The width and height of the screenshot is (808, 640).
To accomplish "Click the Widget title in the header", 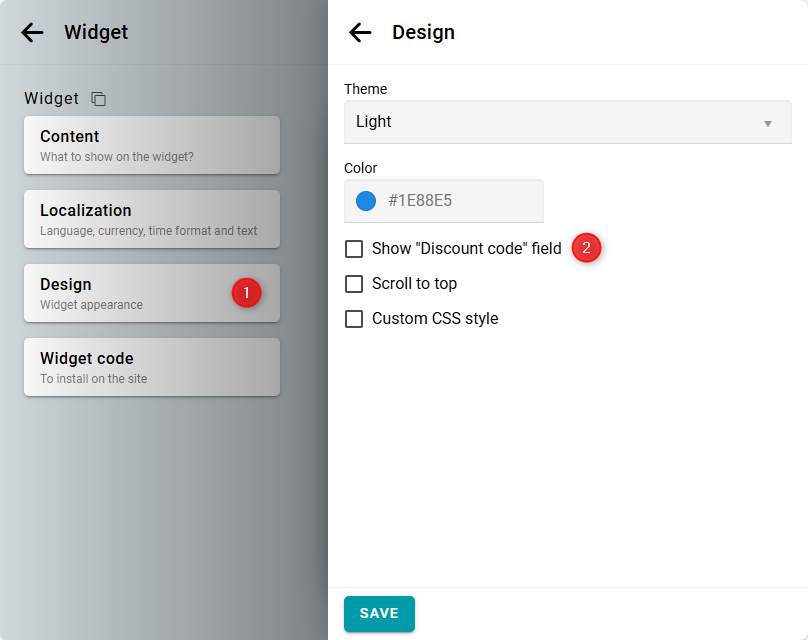I will (x=96, y=32).
